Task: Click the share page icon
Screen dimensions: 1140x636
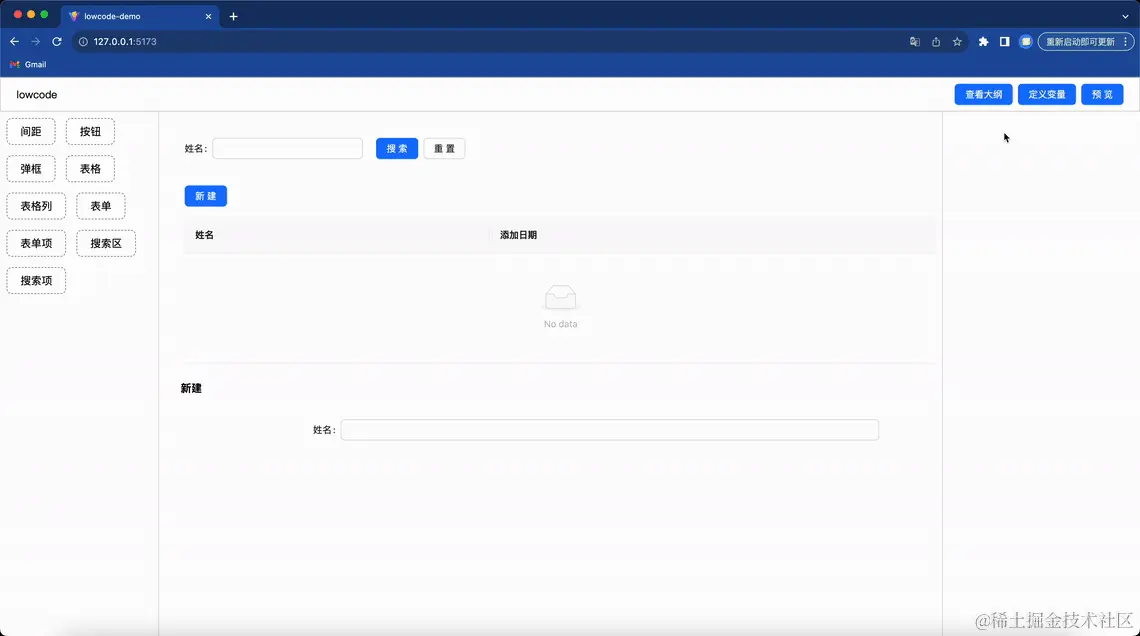Action: pos(936,41)
